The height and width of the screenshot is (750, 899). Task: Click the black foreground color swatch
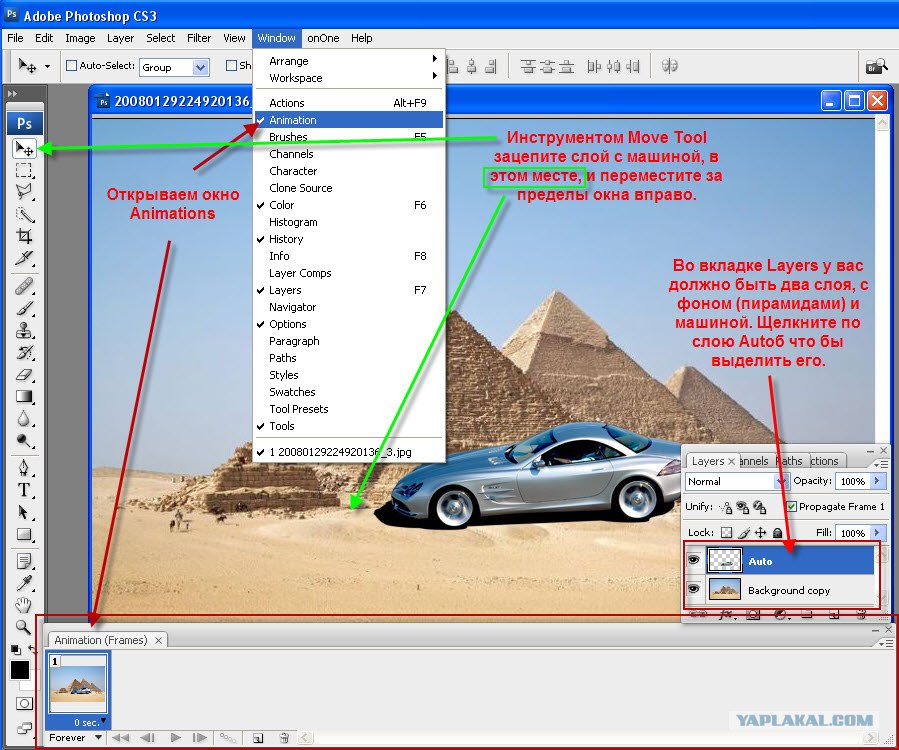point(19,670)
